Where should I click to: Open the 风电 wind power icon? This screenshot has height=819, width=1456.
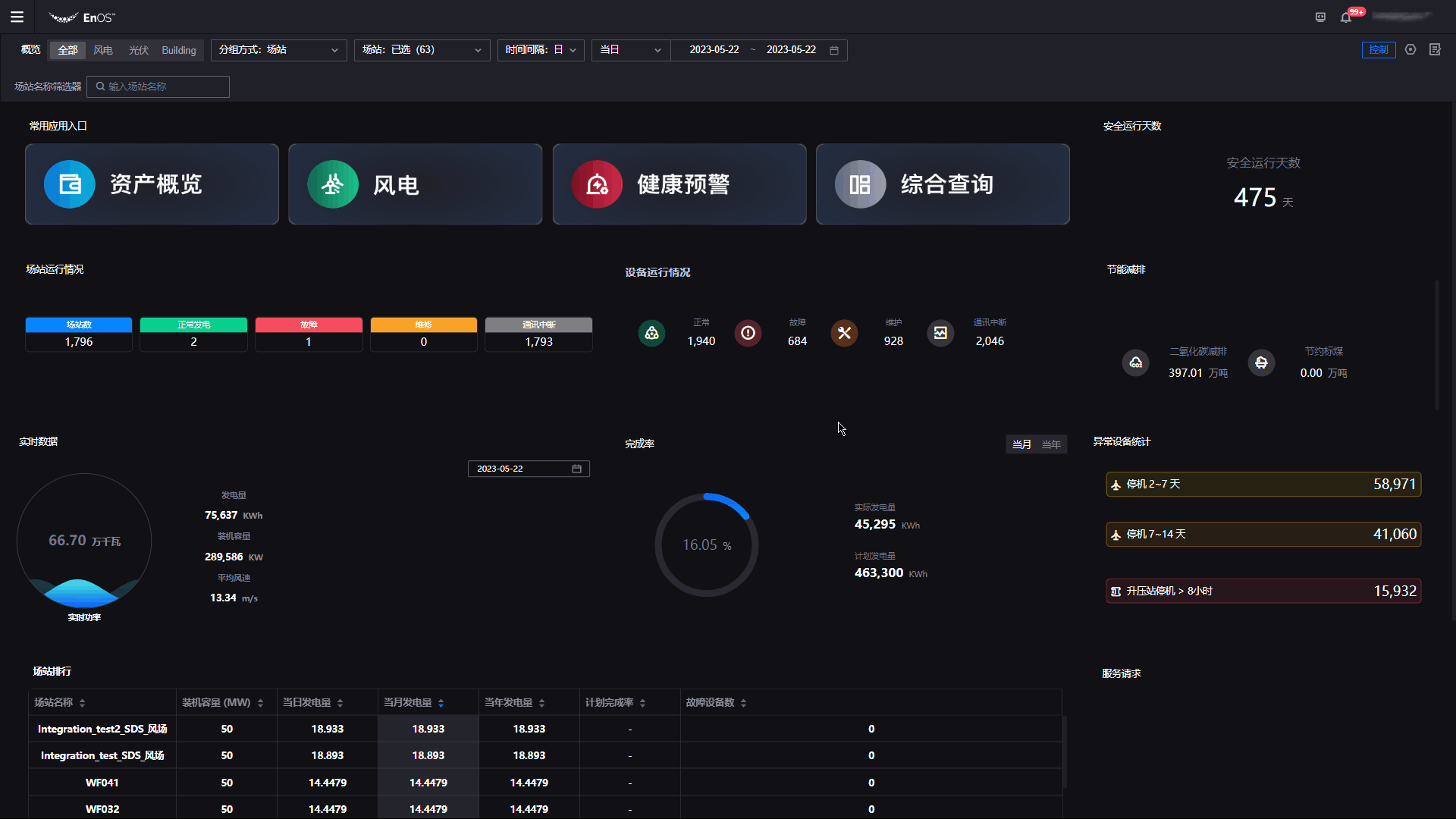point(332,184)
